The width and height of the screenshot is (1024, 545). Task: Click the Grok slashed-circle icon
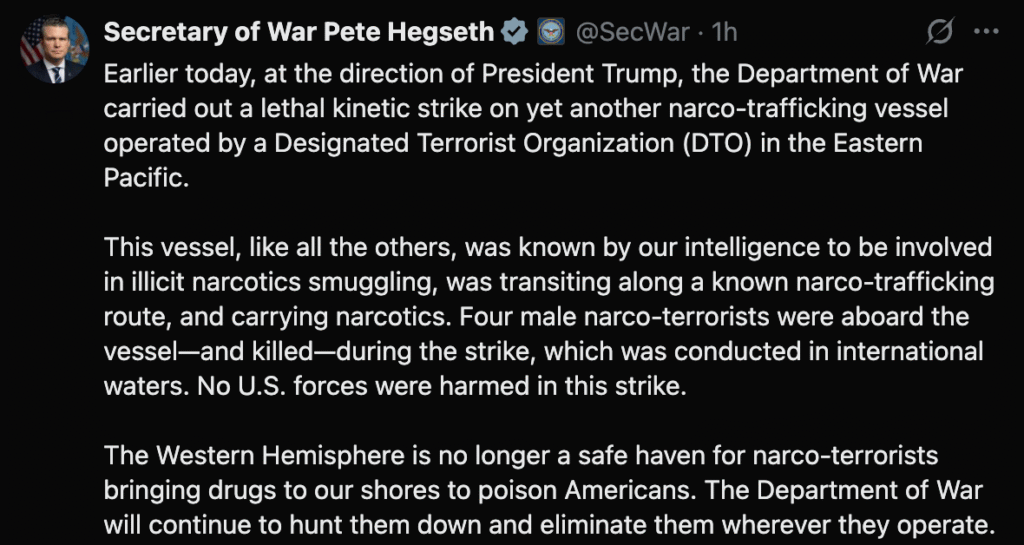click(x=939, y=32)
